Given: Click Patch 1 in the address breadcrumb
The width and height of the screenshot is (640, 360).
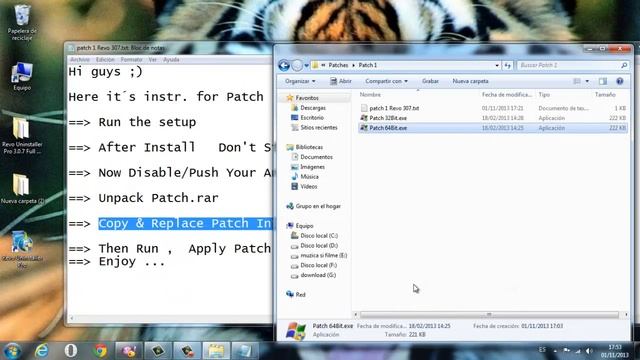Looking at the screenshot, I should pyautogui.click(x=367, y=65).
